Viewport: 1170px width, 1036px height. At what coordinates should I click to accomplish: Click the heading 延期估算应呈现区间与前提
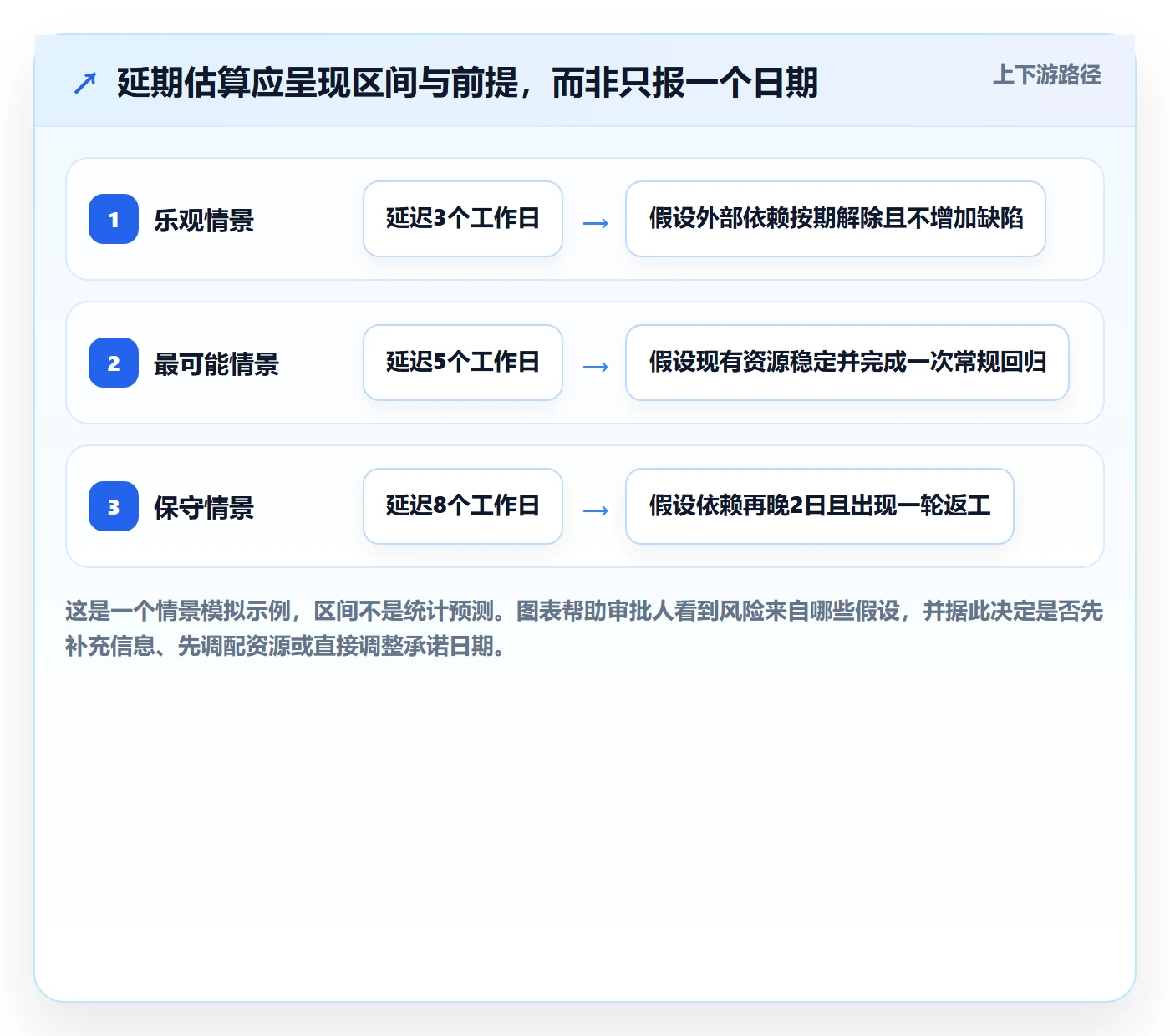pos(467,83)
